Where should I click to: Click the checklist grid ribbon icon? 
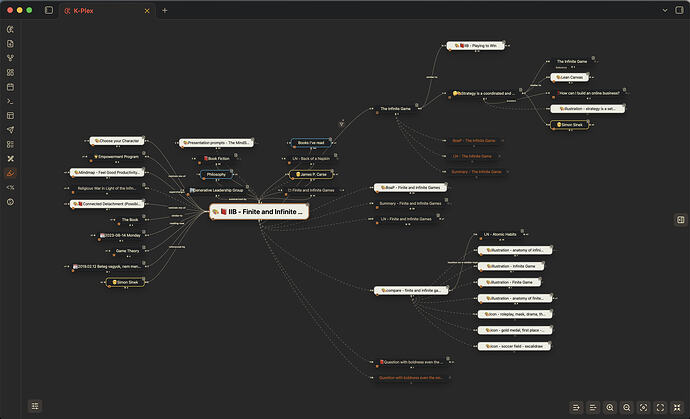point(10,144)
